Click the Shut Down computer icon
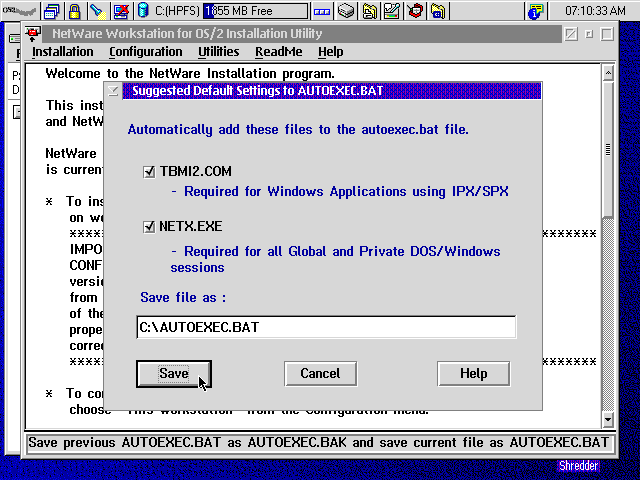 tap(121, 11)
